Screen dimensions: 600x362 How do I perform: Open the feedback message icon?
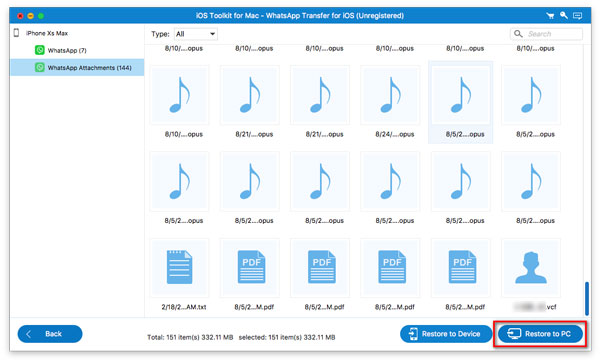coord(577,16)
